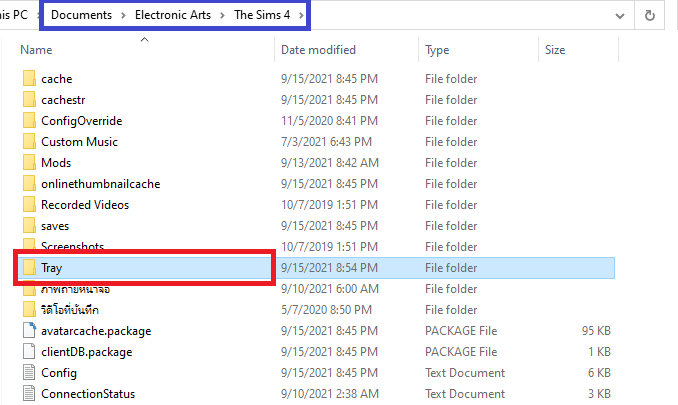Click The Sims 4 breadcrumb segment
Viewport: 678px width, 405px height.
[262, 15]
